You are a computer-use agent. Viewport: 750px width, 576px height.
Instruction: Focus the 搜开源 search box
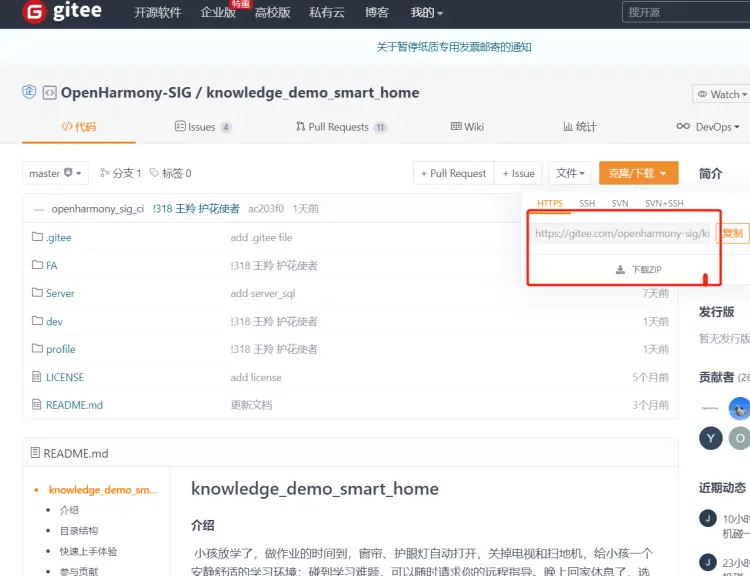[x=686, y=12]
